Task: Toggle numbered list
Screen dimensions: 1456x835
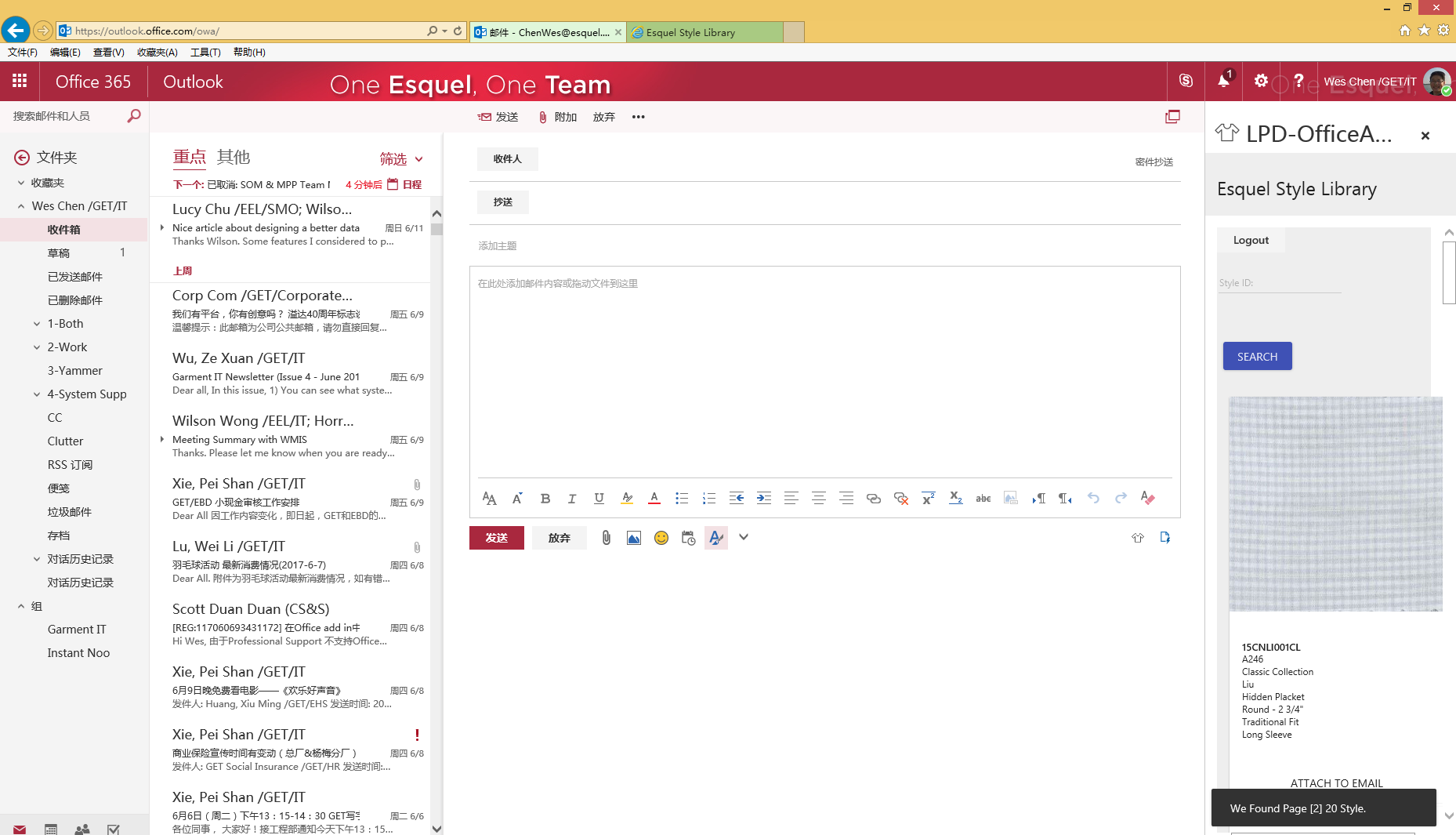Action: (x=709, y=499)
